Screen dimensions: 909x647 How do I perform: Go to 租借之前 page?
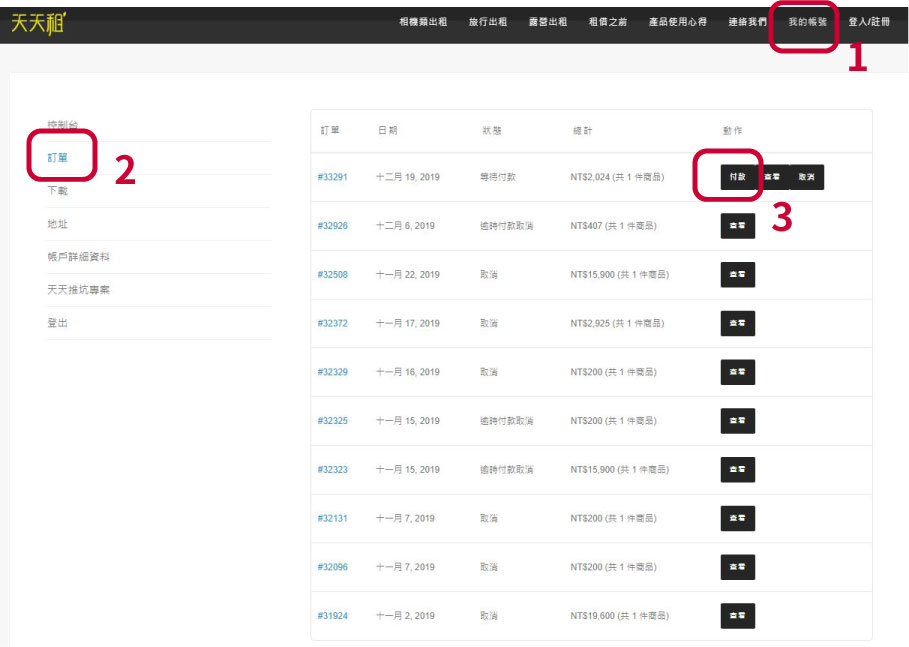pyautogui.click(x=608, y=22)
